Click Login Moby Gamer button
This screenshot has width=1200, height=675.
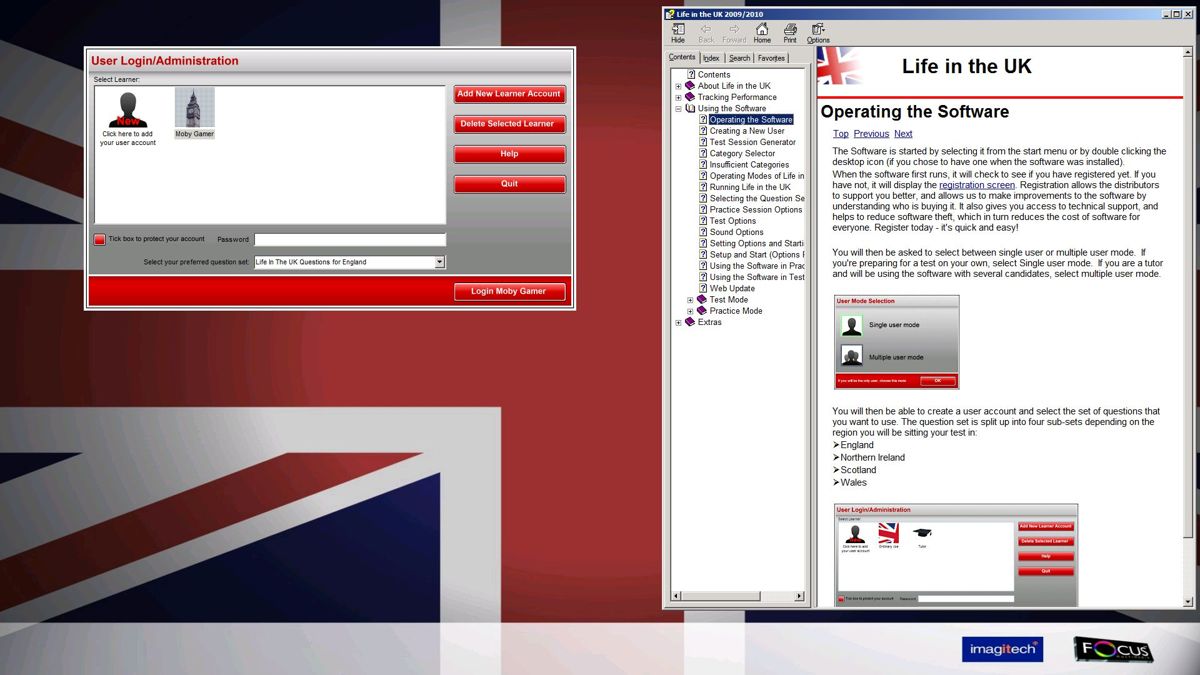pos(509,291)
